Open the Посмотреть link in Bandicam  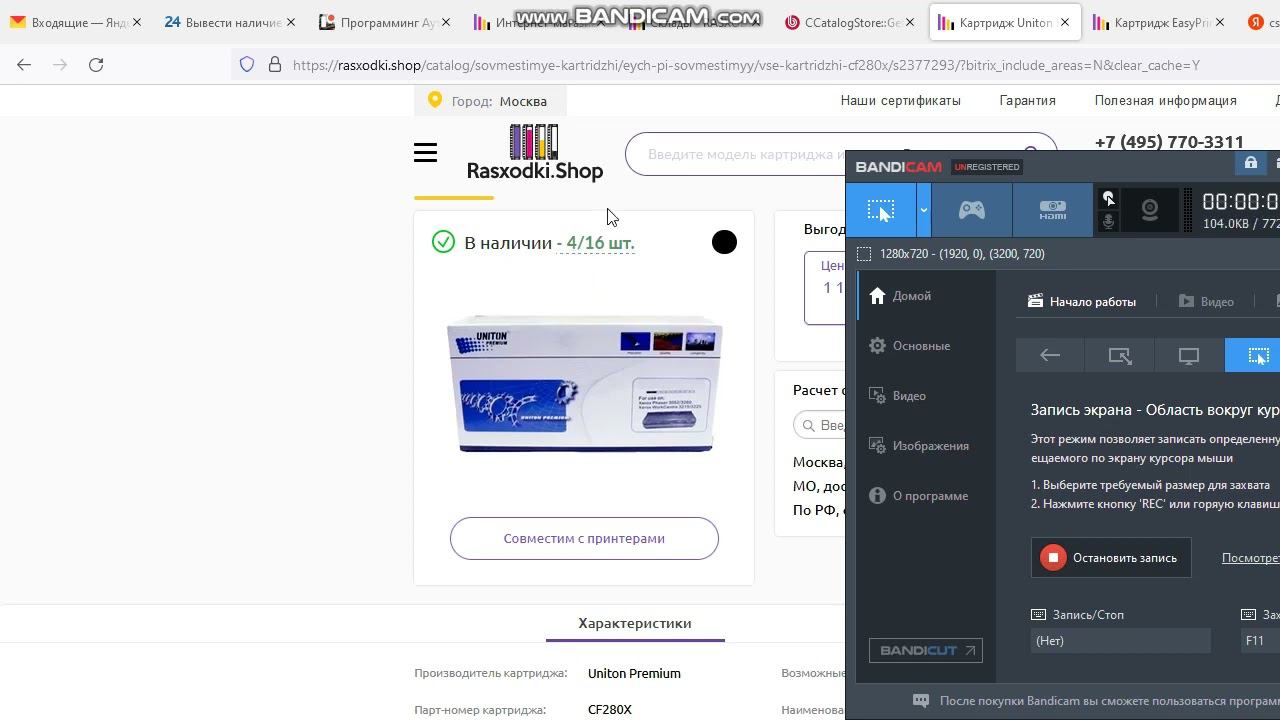coord(1251,558)
